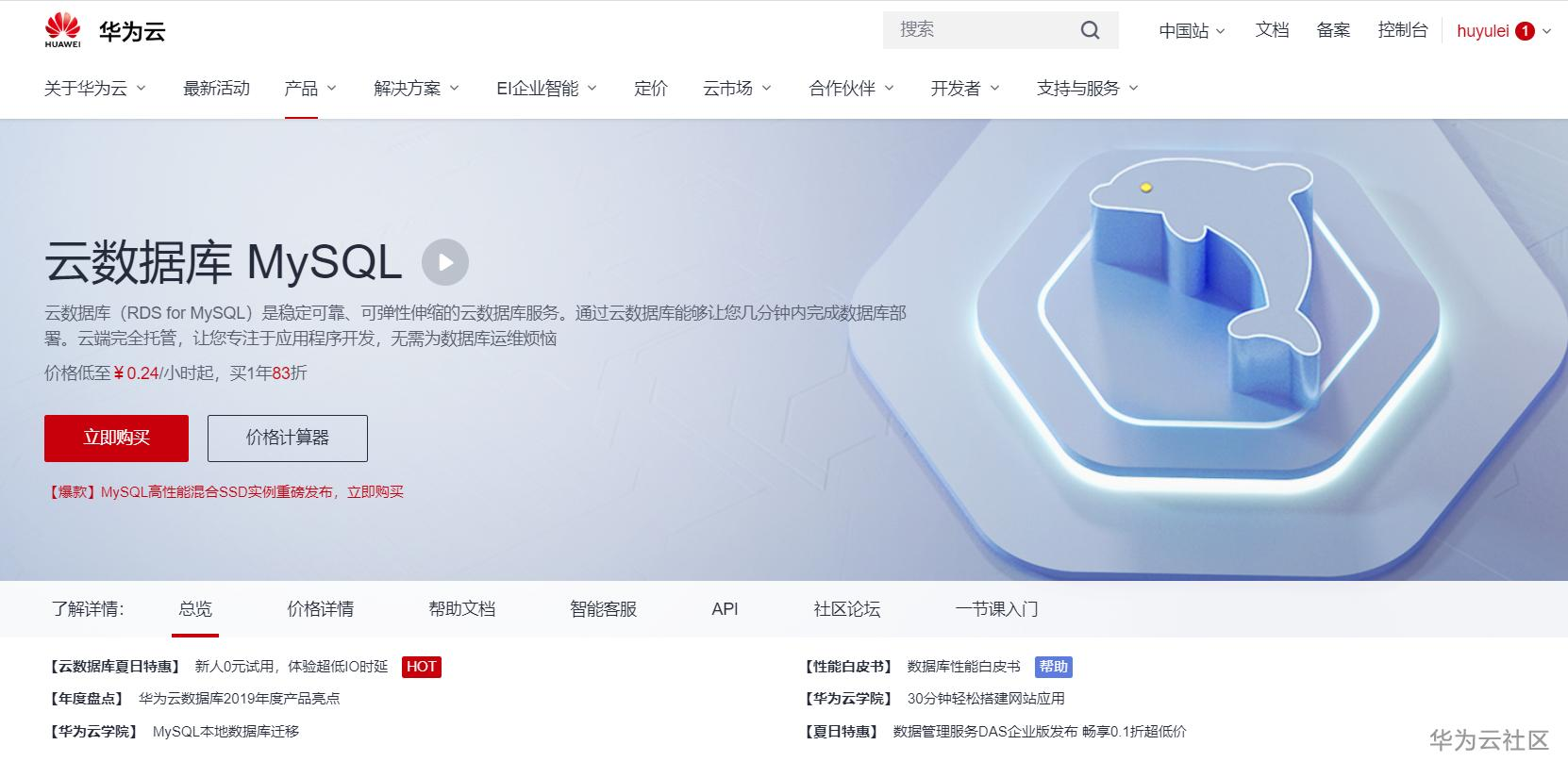The width and height of the screenshot is (1568, 778).
Task: Open the 备案 link in header
Action: (1333, 30)
